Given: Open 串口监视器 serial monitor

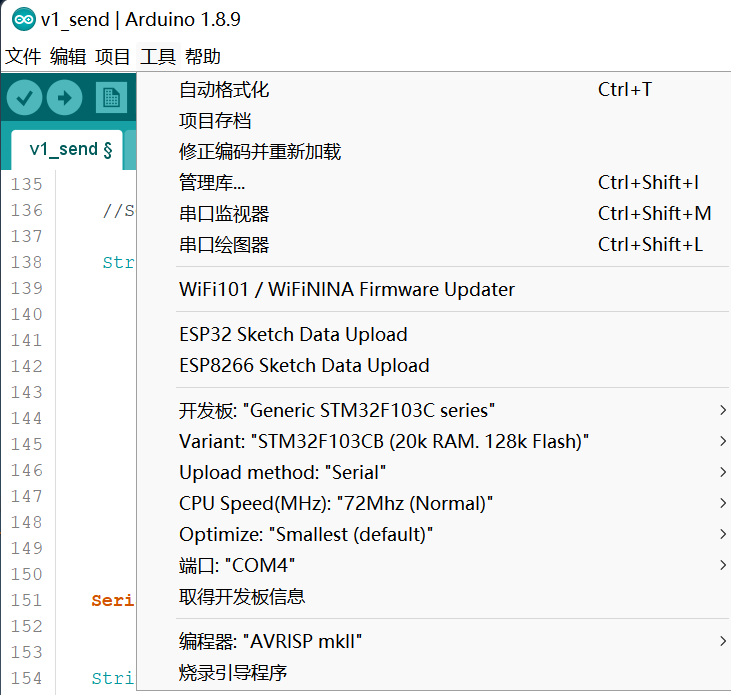Looking at the screenshot, I should [x=433, y=213].
